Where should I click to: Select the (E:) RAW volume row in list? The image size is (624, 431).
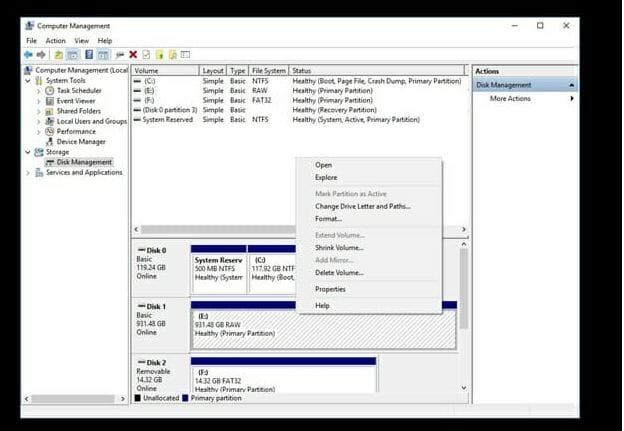(298, 91)
